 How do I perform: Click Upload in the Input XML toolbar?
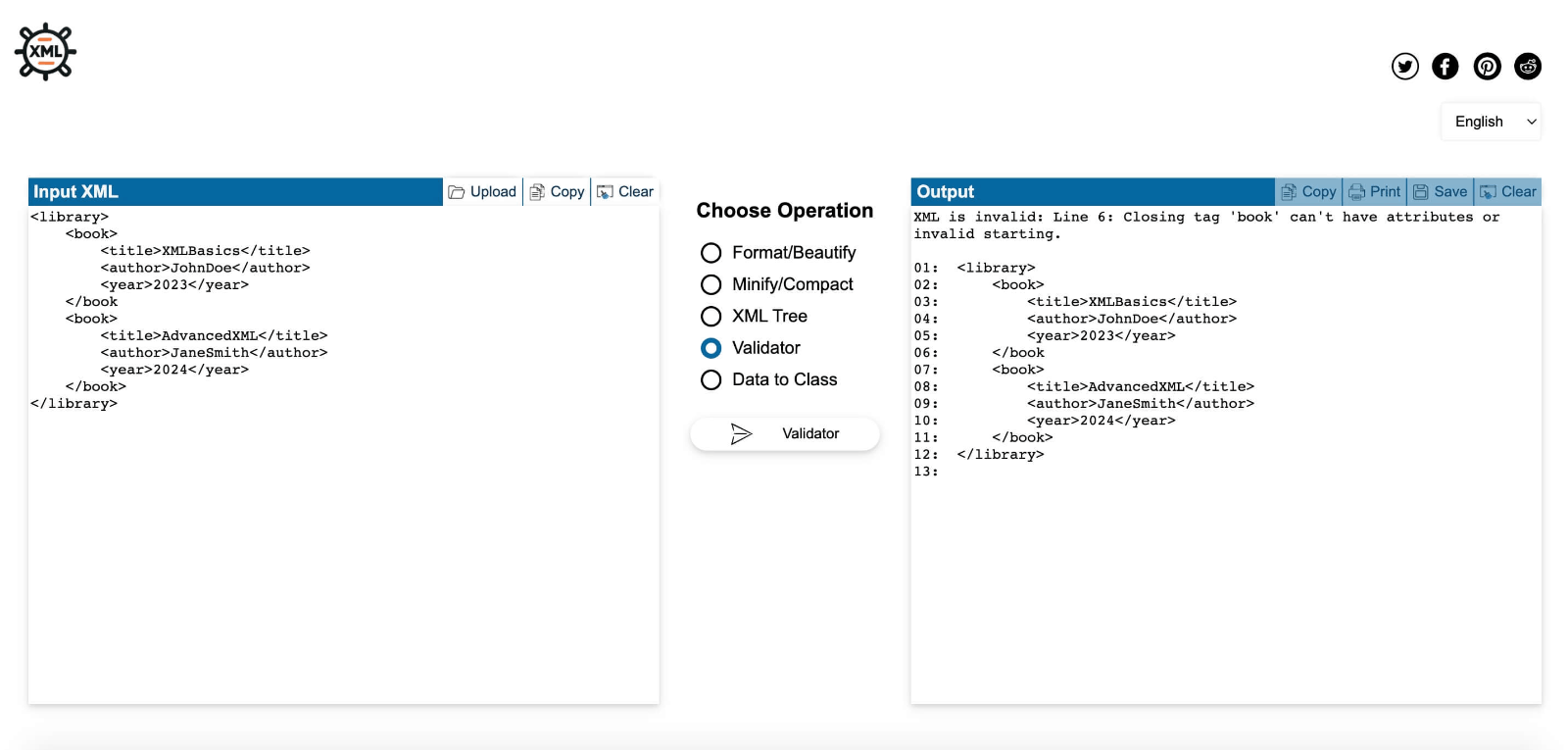click(x=482, y=192)
